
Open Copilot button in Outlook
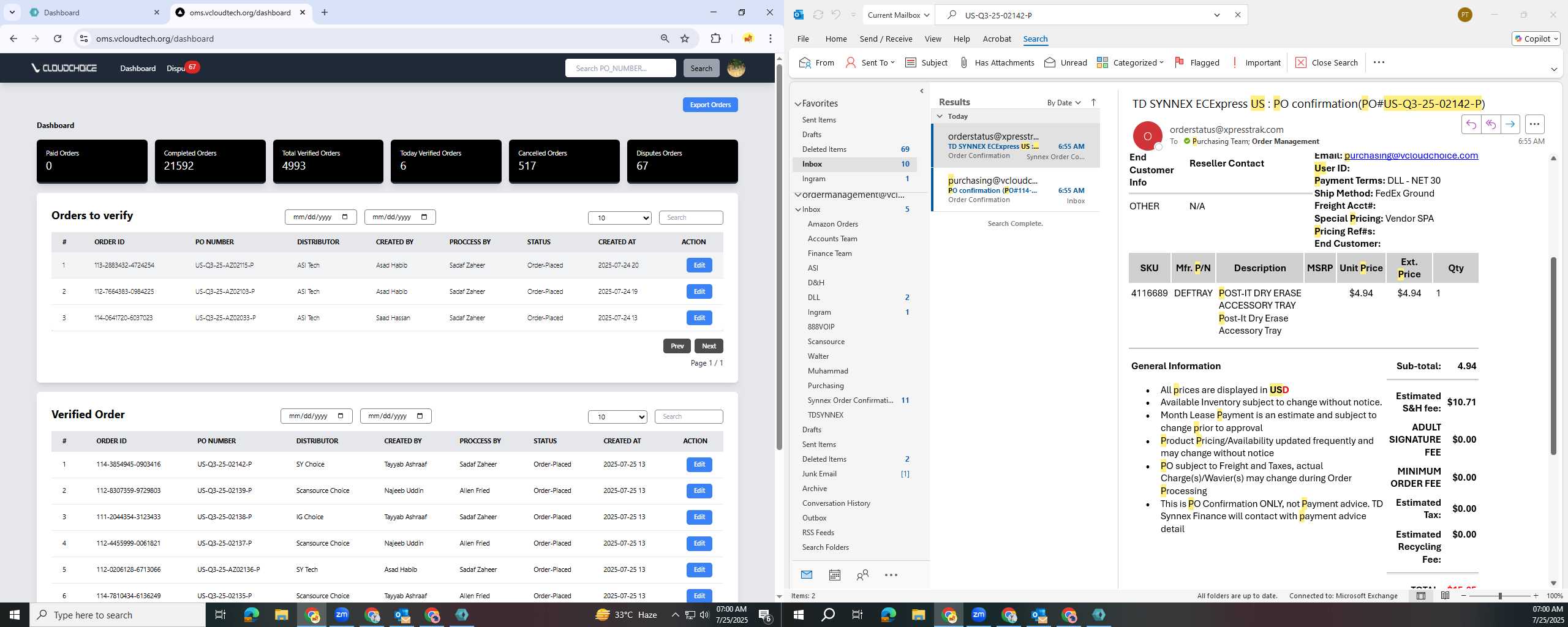pos(1536,39)
